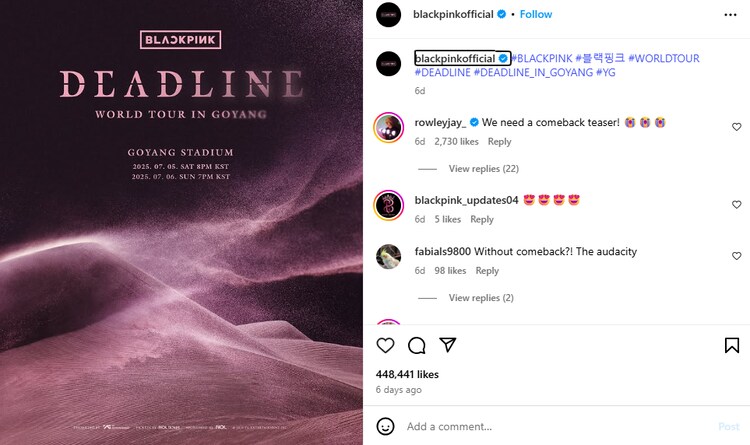Follow blackpinkofficial account

[x=536, y=15]
